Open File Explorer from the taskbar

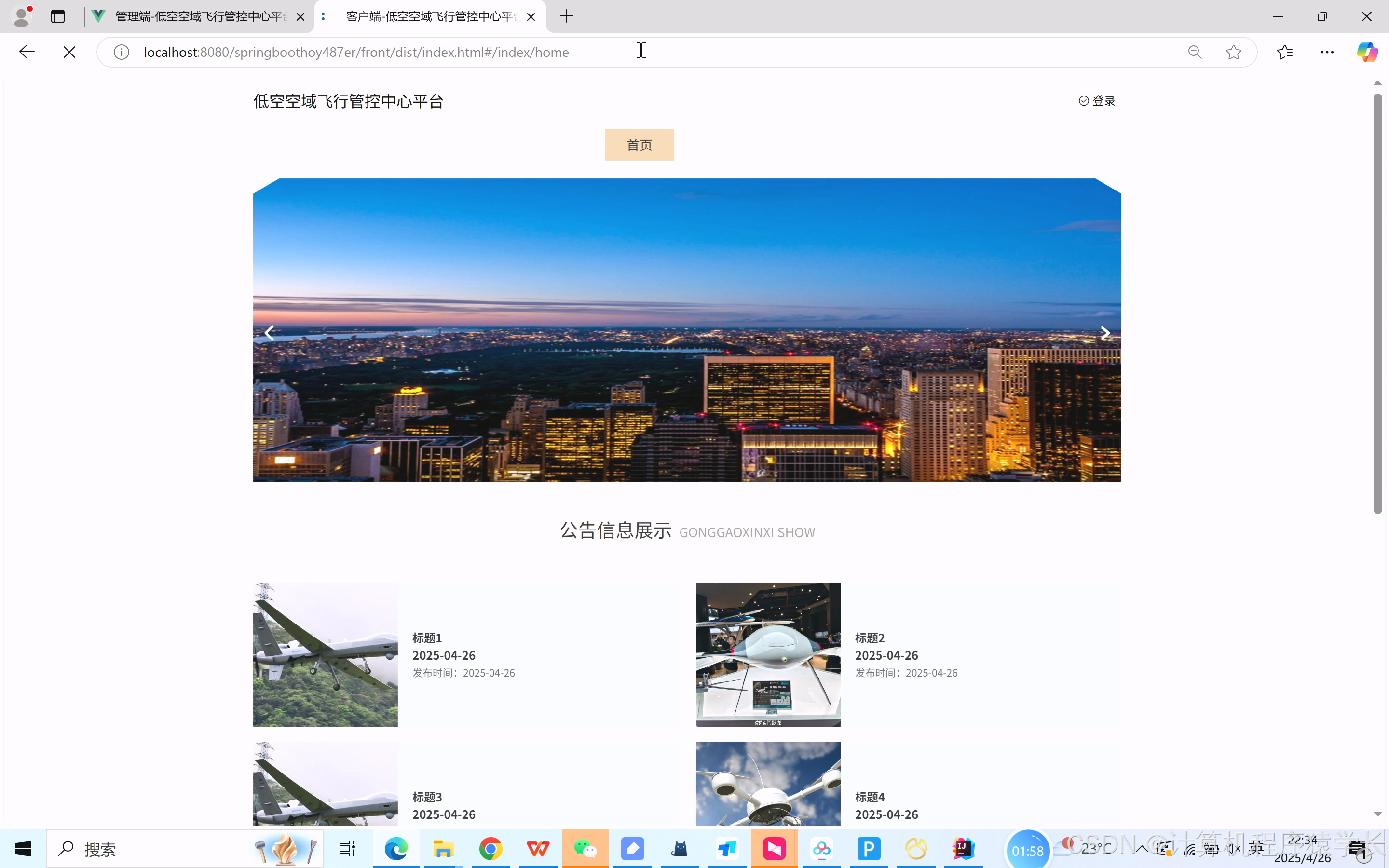pos(443,849)
